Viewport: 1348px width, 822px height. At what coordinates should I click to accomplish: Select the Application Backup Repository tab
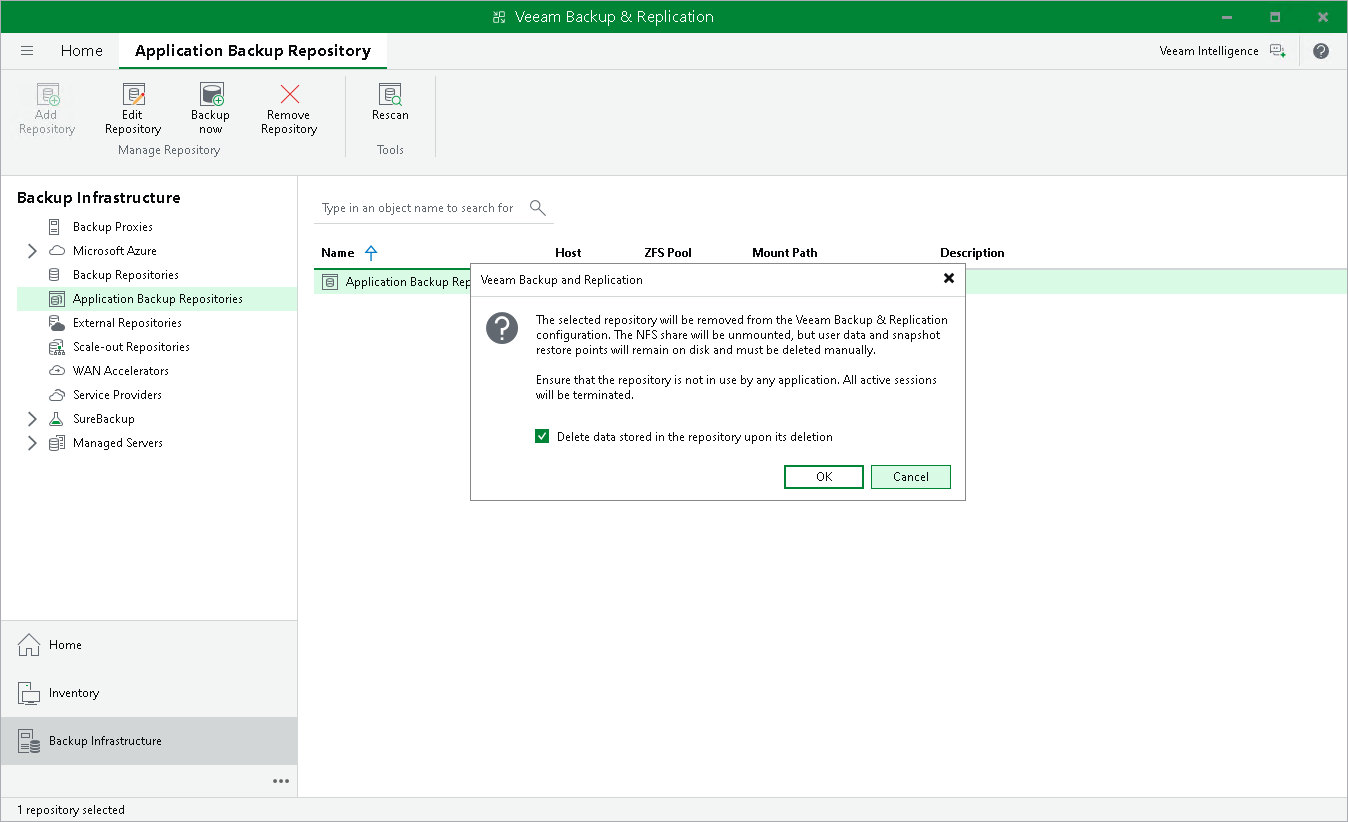pos(253,51)
